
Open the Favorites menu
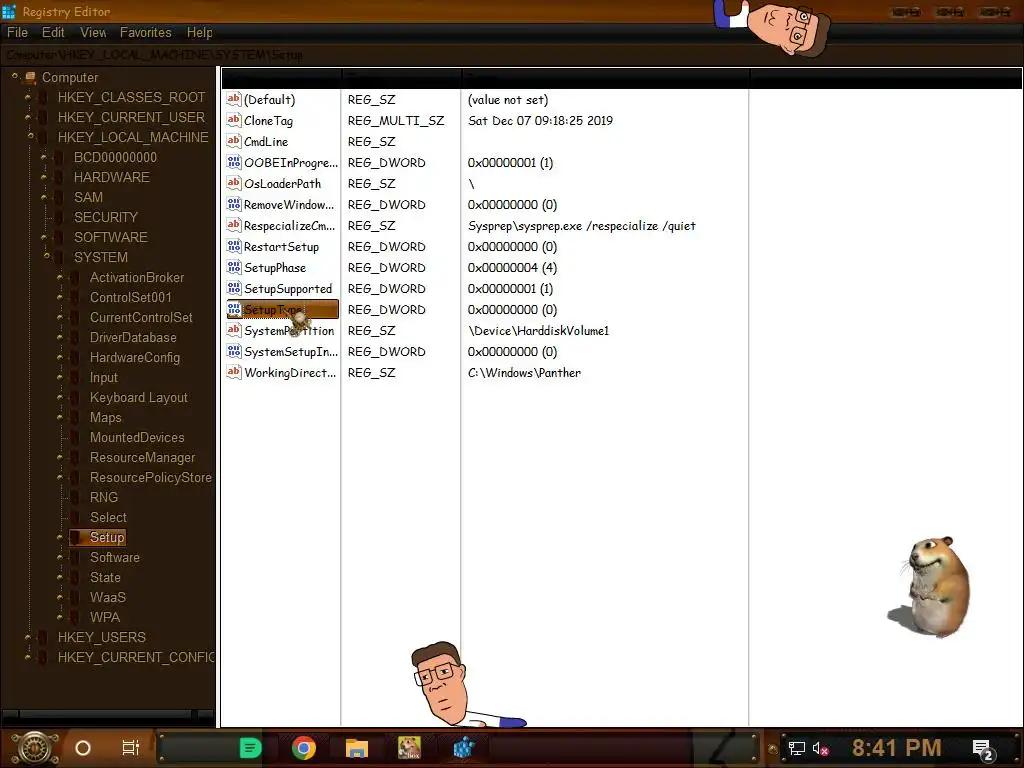tap(146, 33)
